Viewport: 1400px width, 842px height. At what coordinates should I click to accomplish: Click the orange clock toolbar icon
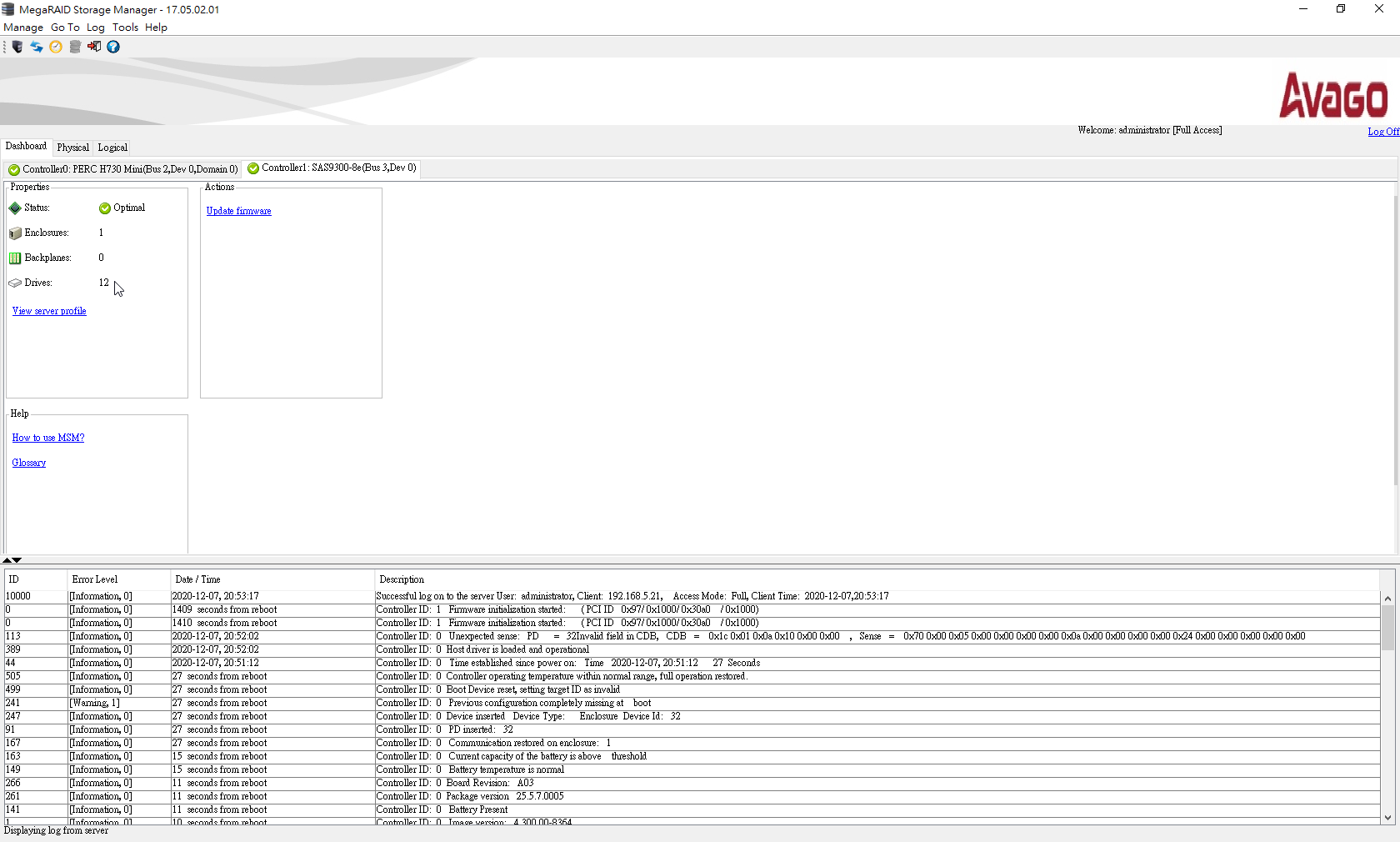56,47
